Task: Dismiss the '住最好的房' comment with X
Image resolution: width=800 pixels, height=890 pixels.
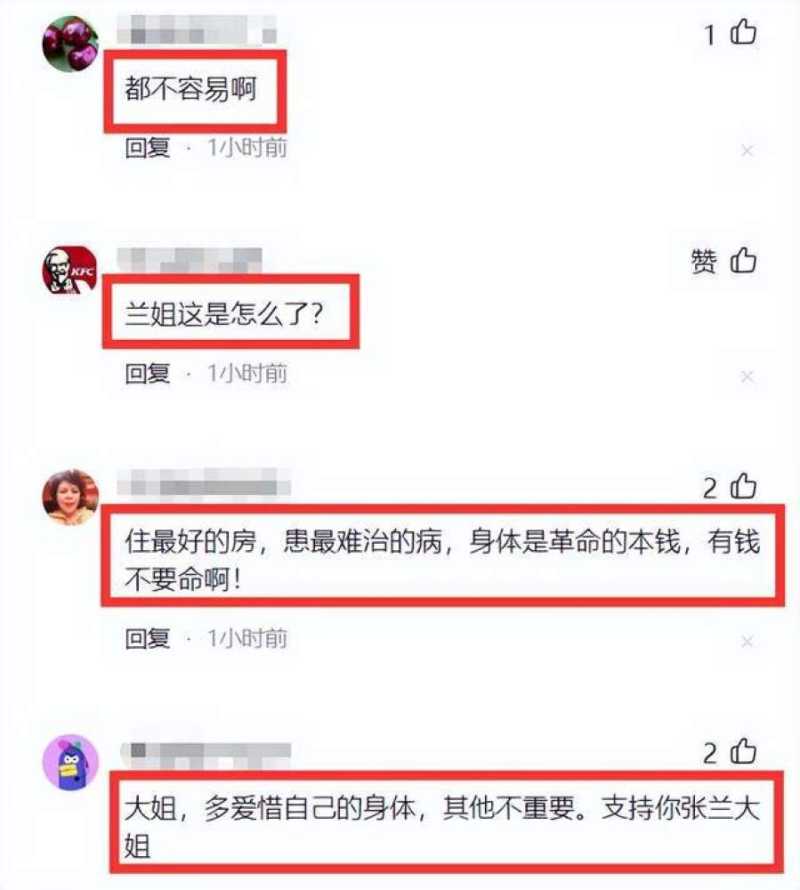Action: tap(747, 641)
